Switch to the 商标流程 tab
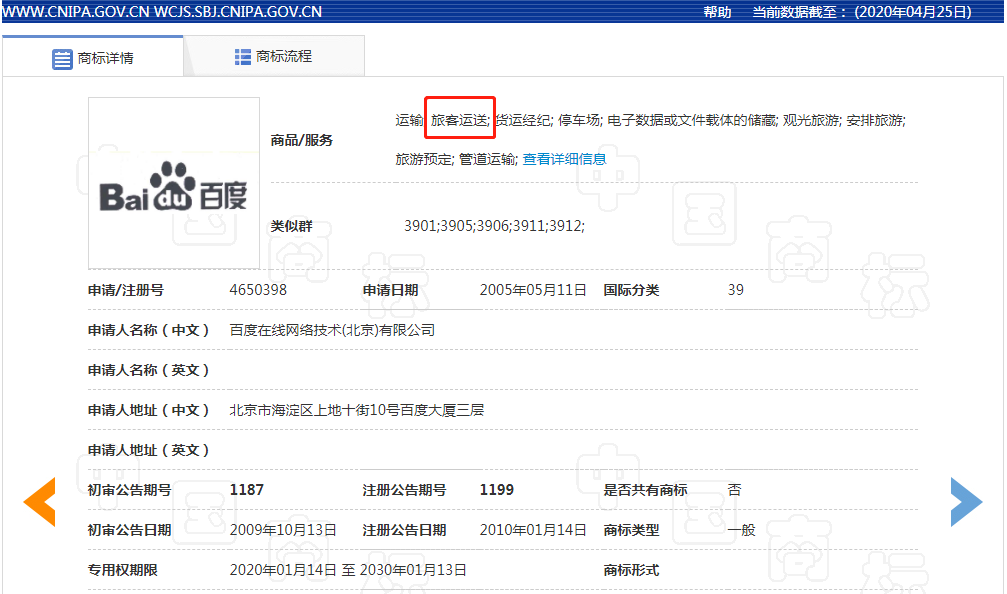The image size is (1007, 594). click(x=273, y=57)
